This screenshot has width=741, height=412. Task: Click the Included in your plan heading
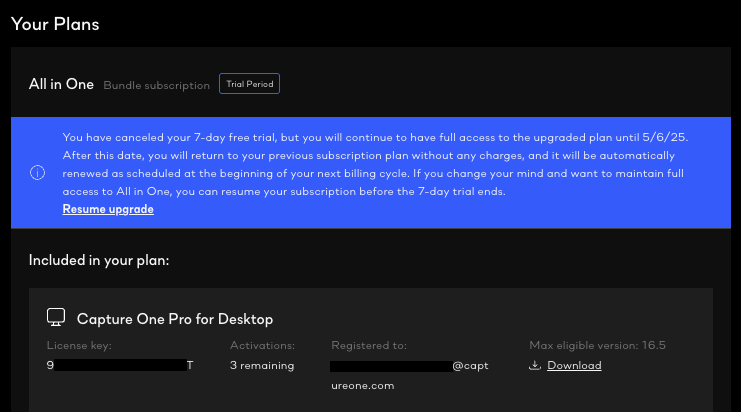[x=99, y=260]
